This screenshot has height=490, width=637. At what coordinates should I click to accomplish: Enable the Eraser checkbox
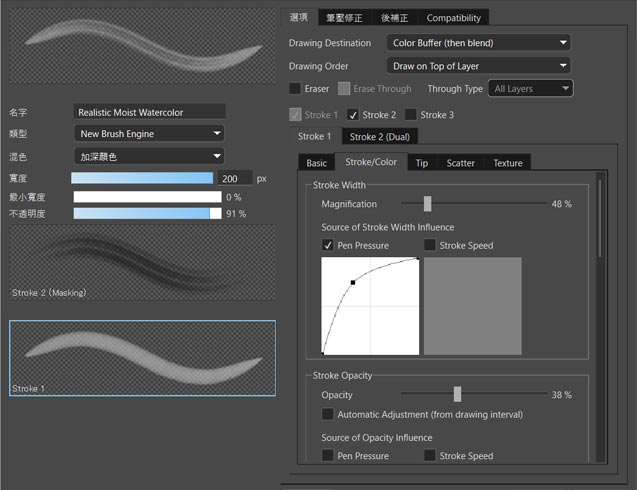point(295,89)
